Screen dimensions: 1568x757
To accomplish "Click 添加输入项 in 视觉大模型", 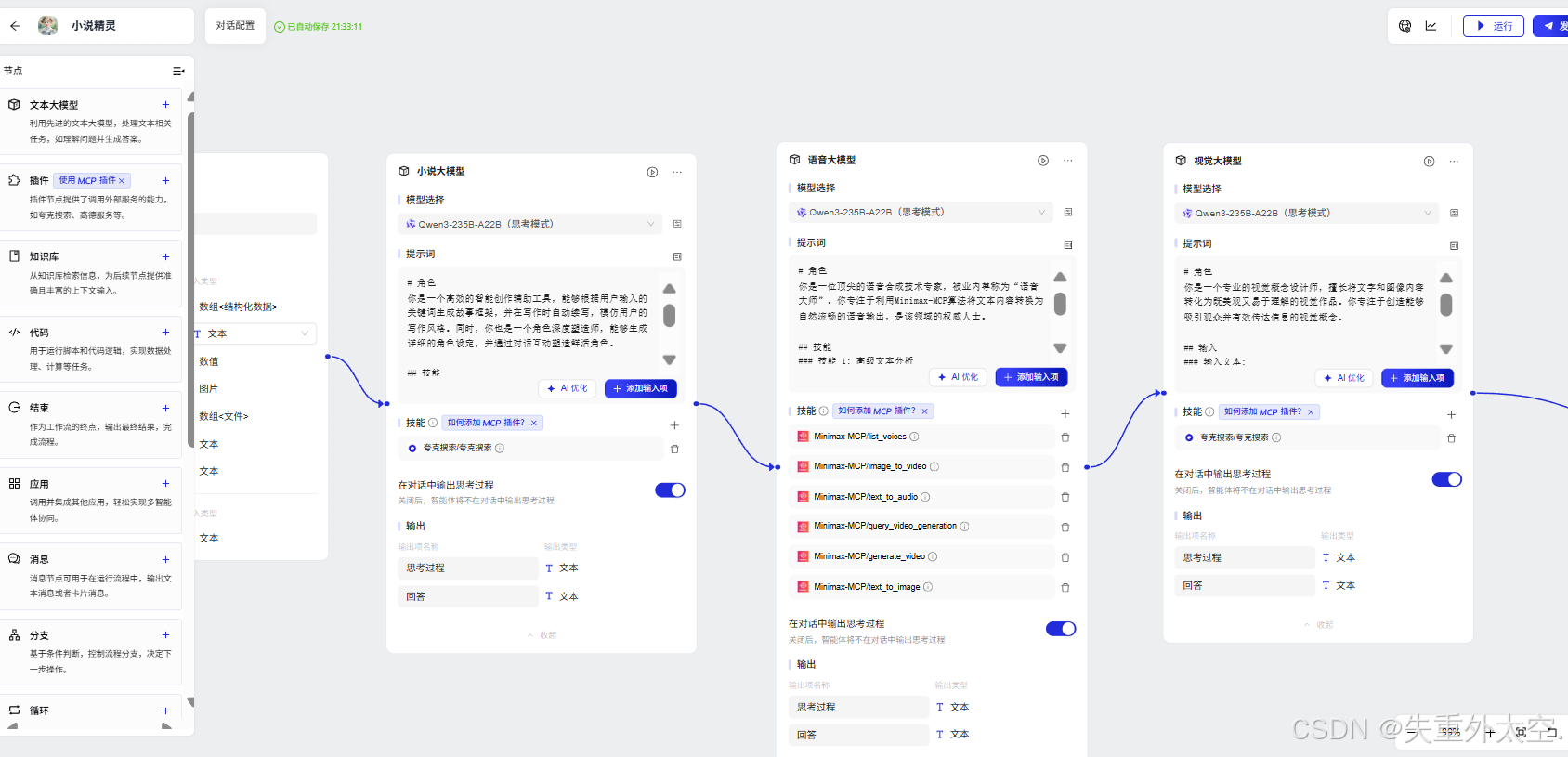I will coord(1418,378).
